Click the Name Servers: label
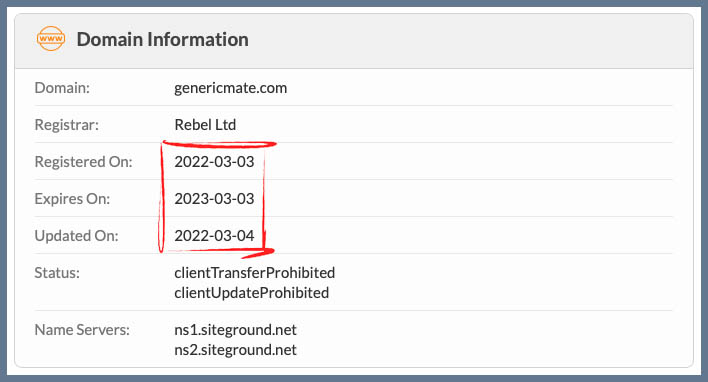Image resolution: width=708 pixels, height=382 pixels. pos(82,330)
